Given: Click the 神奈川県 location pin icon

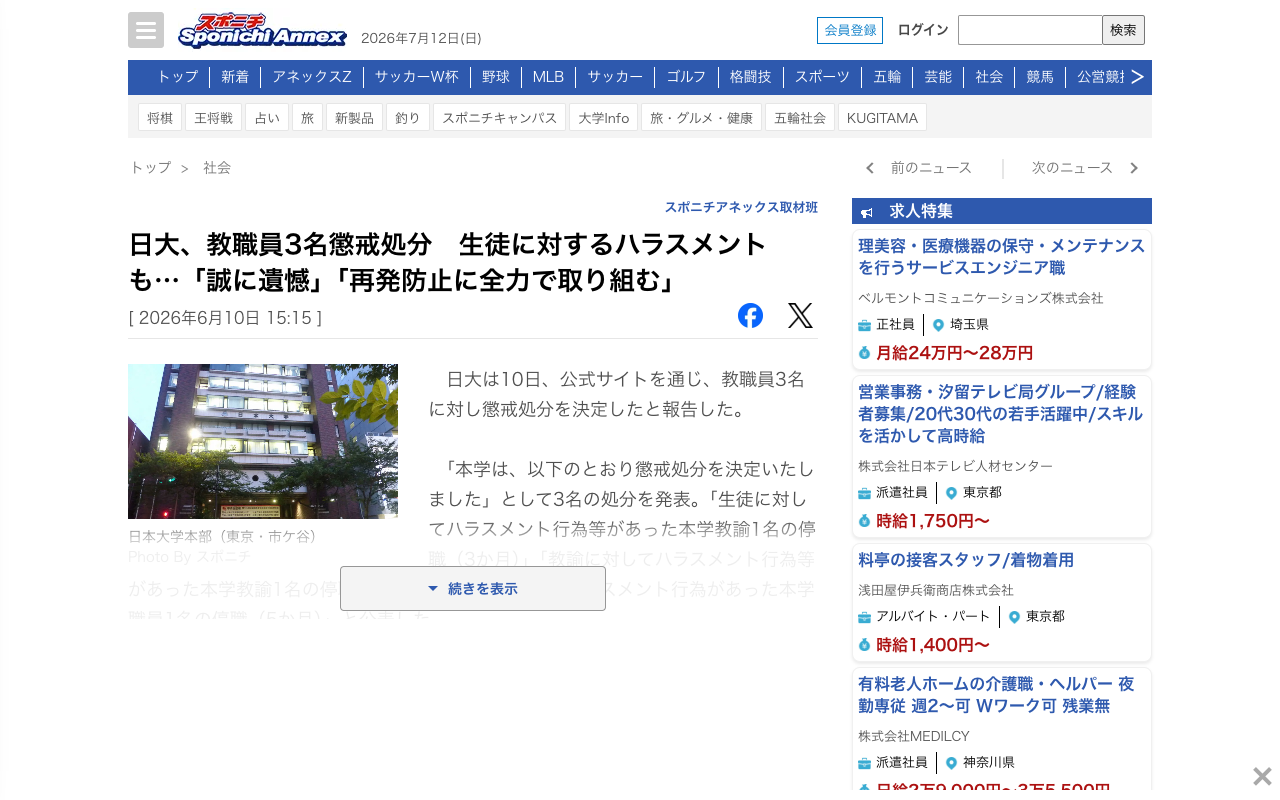Looking at the screenshot, I should (951, 763).
